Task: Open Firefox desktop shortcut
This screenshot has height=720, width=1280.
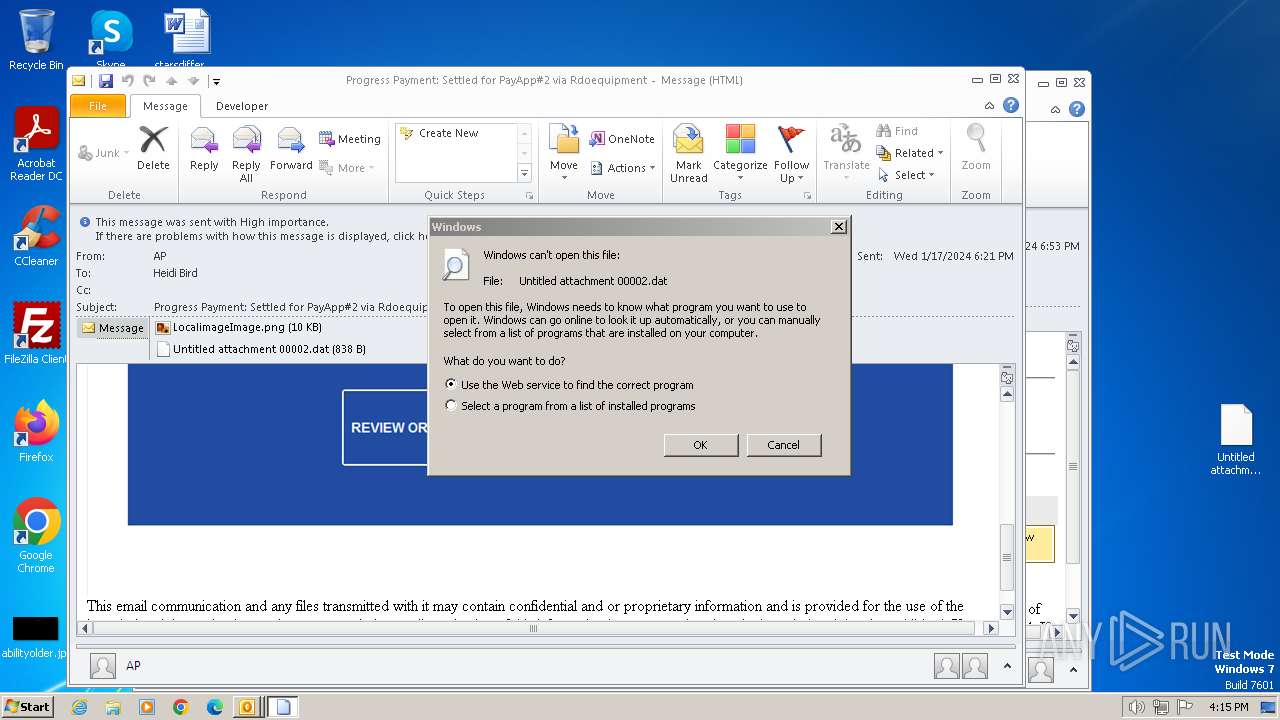Action: (x=36, y=432)
